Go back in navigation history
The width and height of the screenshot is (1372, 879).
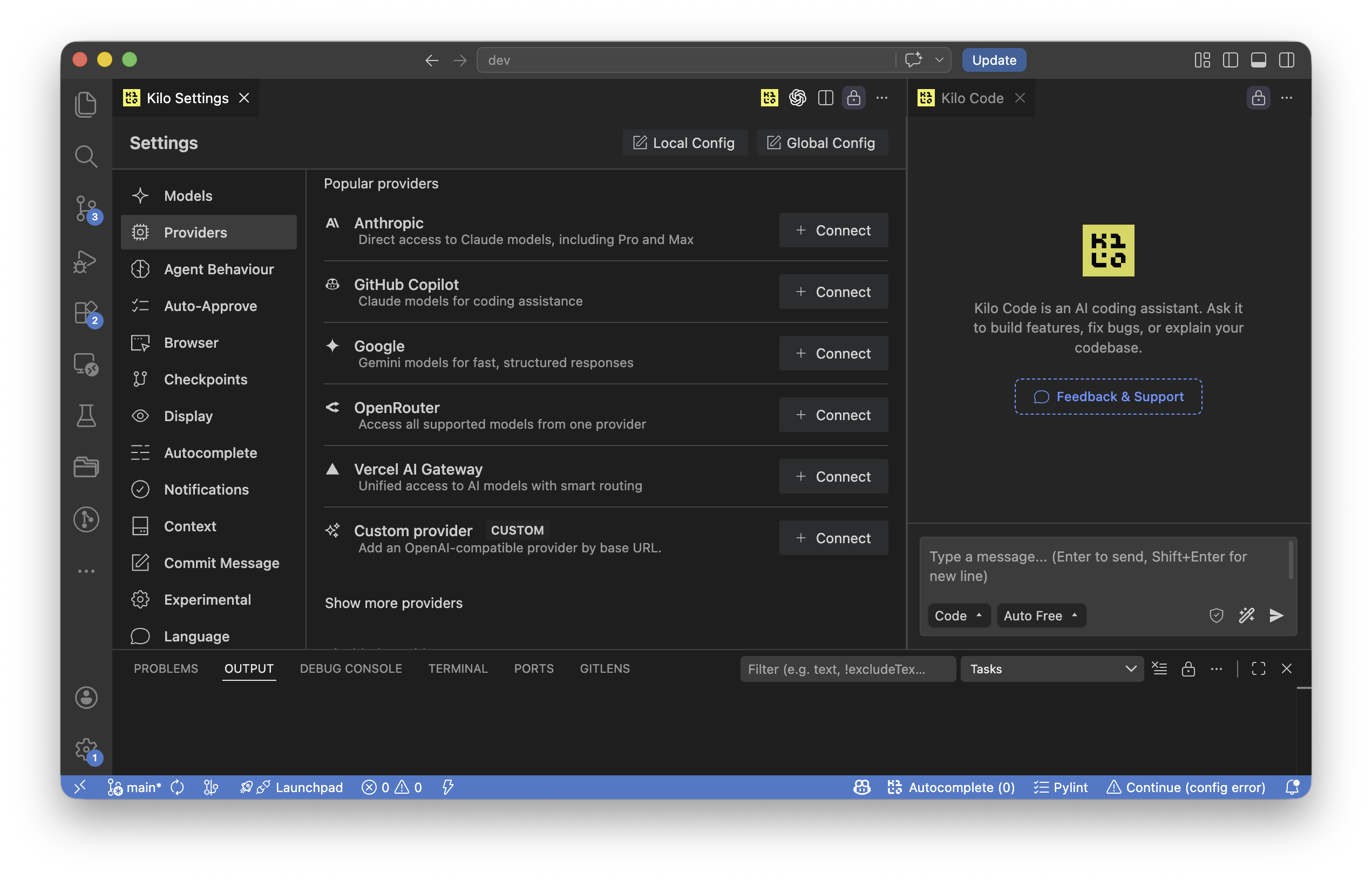[432, 60]
